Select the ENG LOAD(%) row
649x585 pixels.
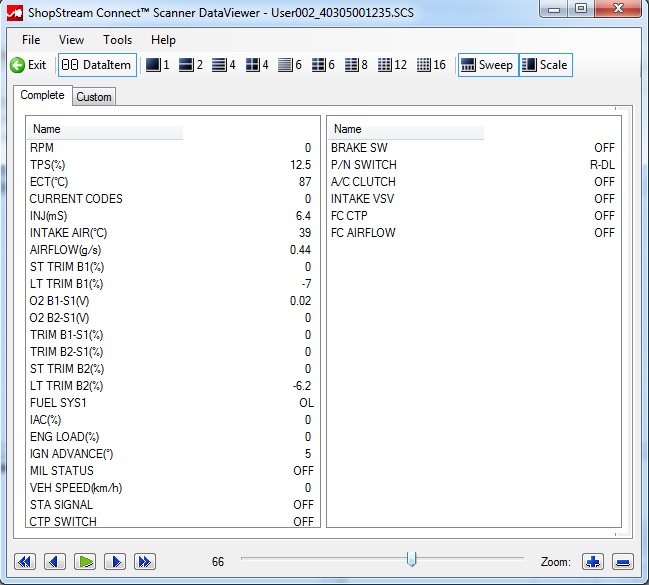[173, 437]
